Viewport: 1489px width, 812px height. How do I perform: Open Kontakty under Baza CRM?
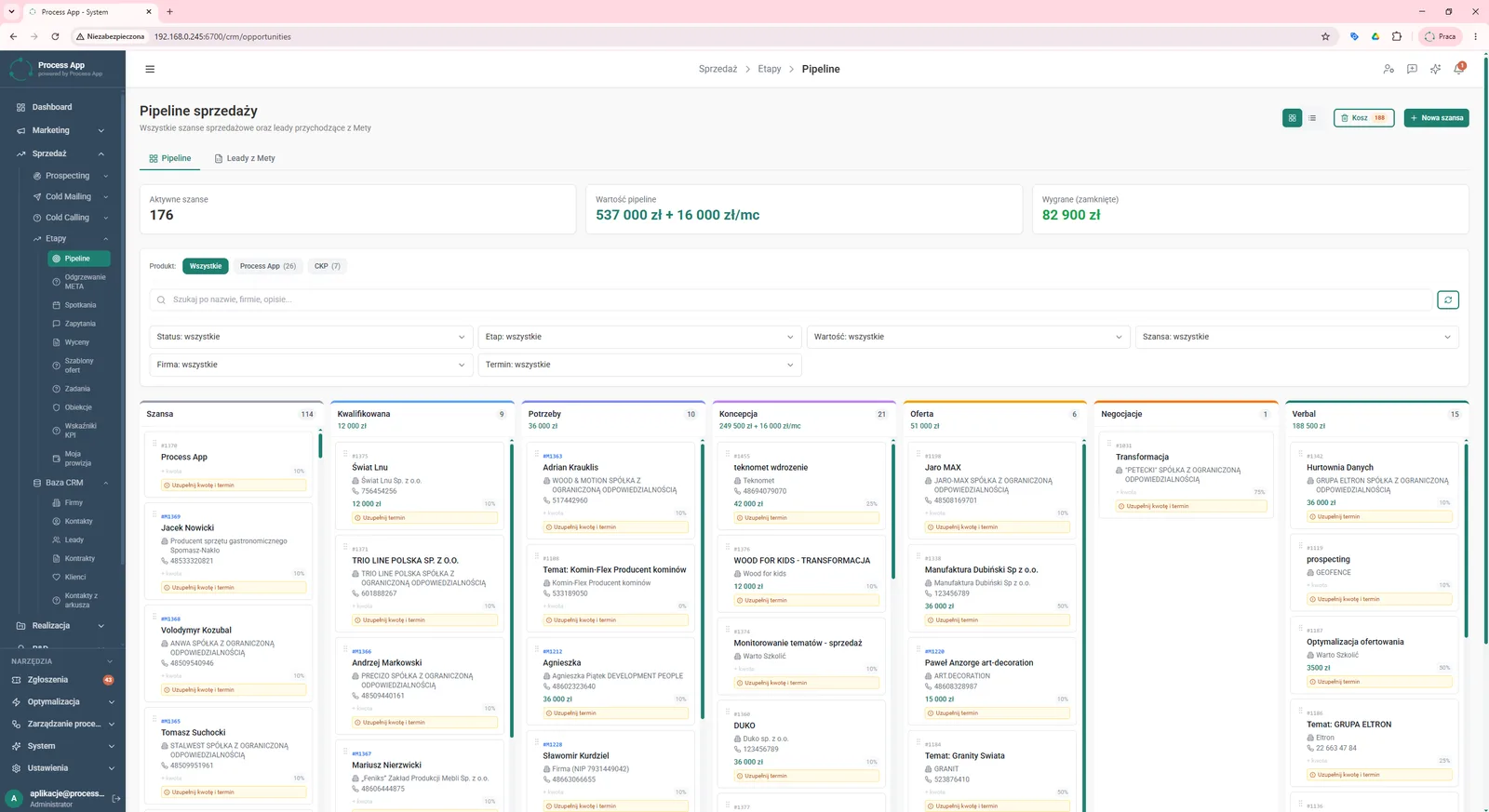point(78,521)
